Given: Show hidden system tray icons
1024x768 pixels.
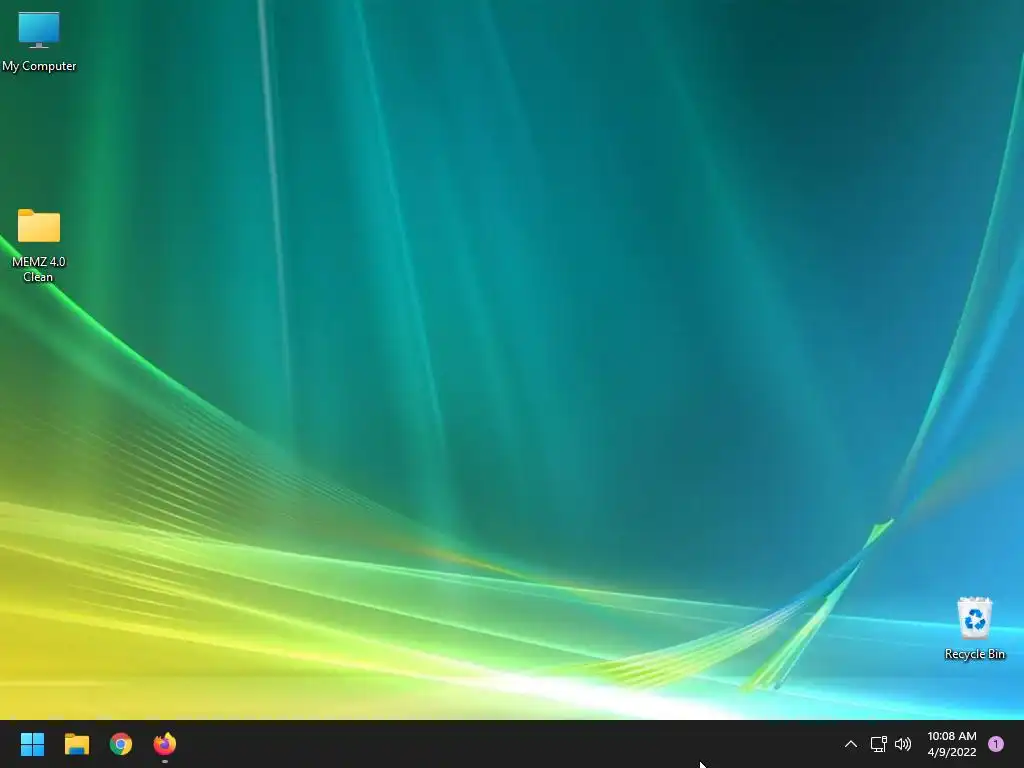Looking at the screenshot, I should click(850, 744).
